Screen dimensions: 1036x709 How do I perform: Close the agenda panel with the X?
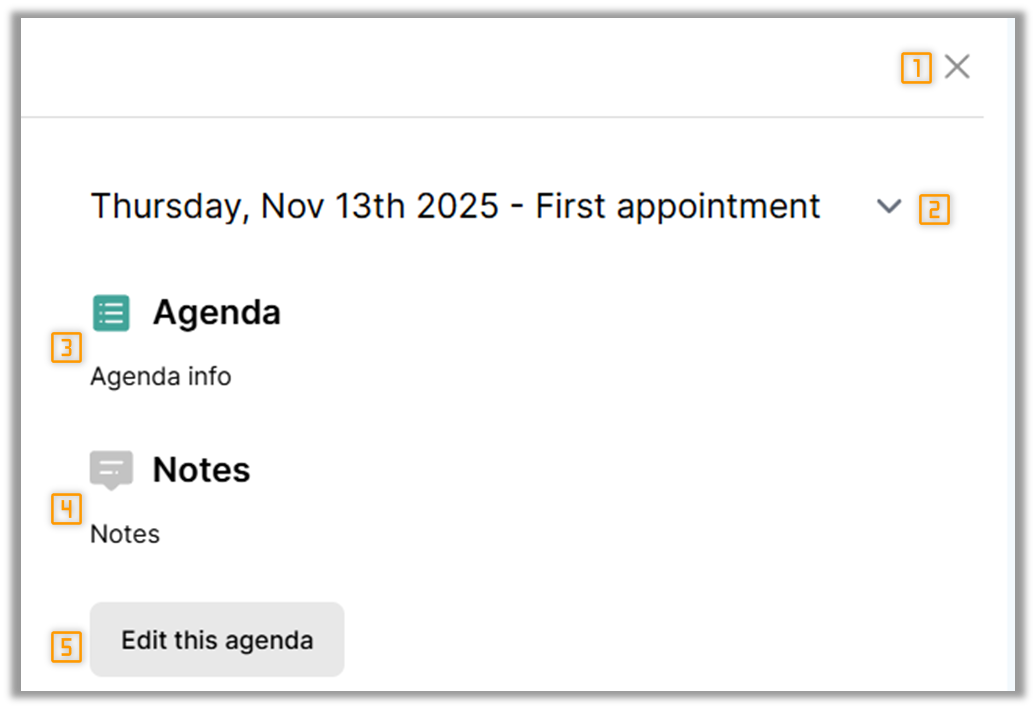click(x=957, y=67)
